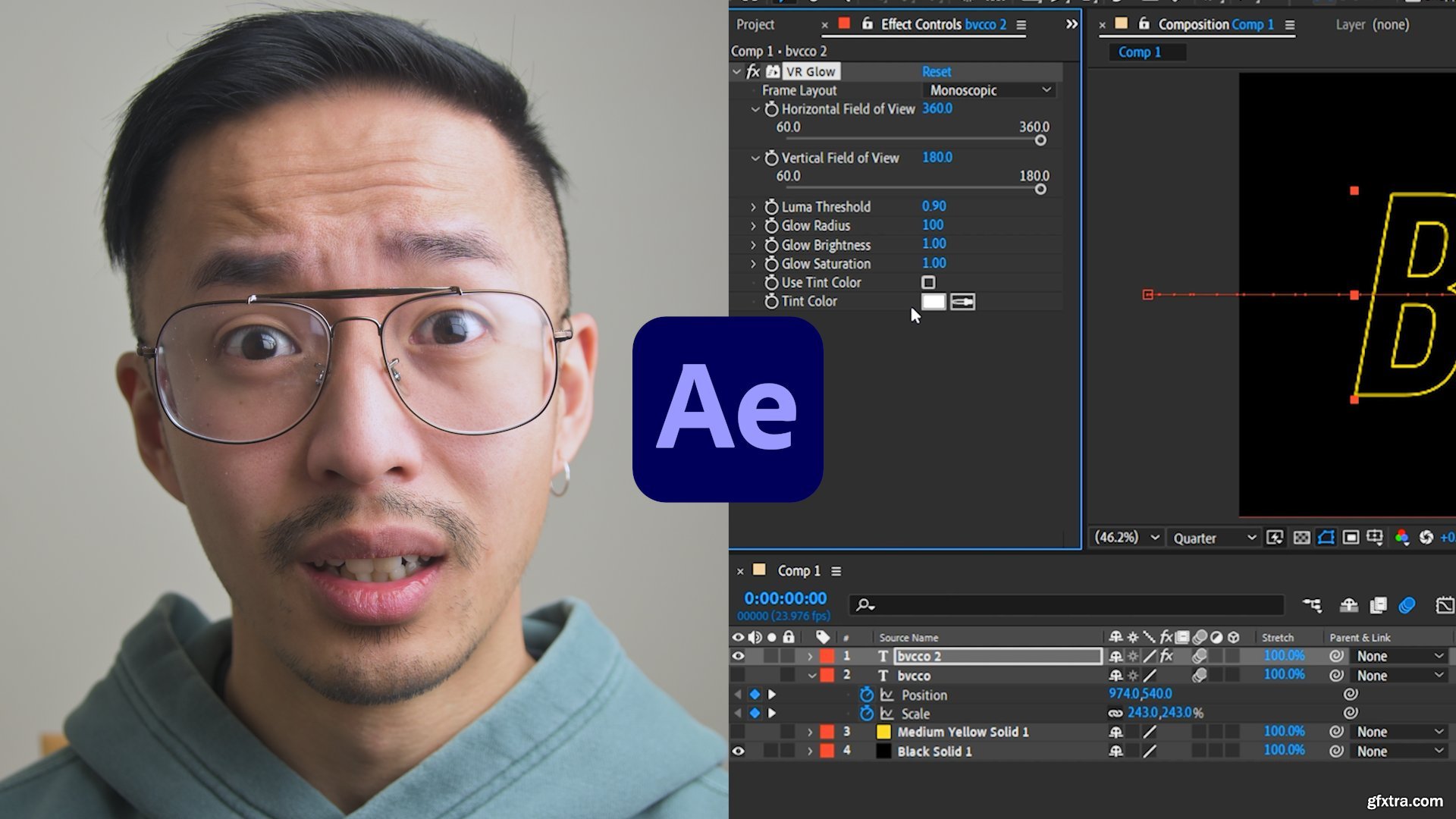Screen dimensions: 1456x819
Task: Click the timeline layer search field
Action: [1062, 605]
